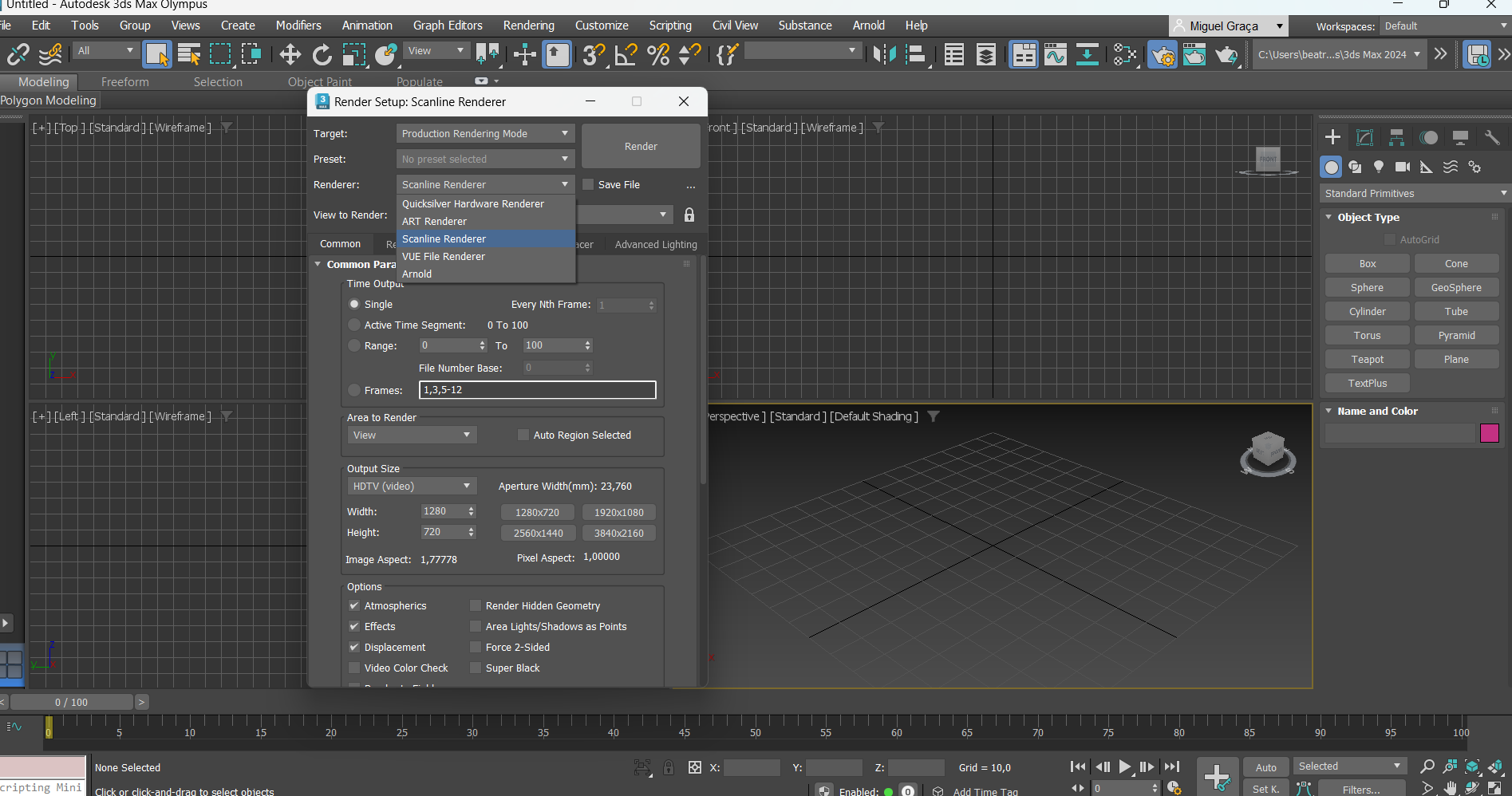This screenshot has width=1512, height=796.
Task: Choose the Select and Uniform Scale tool
Action: pyautogui.click(x=353, y=54)
